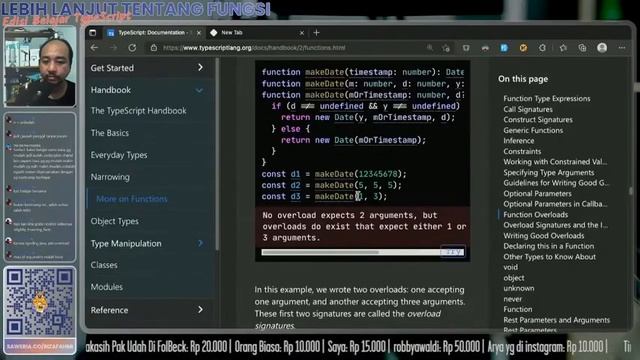Select More on Functions in sidebar

132,199
